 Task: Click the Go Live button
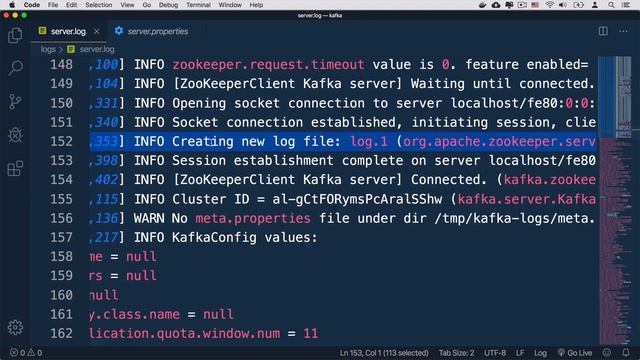point(575,353)
